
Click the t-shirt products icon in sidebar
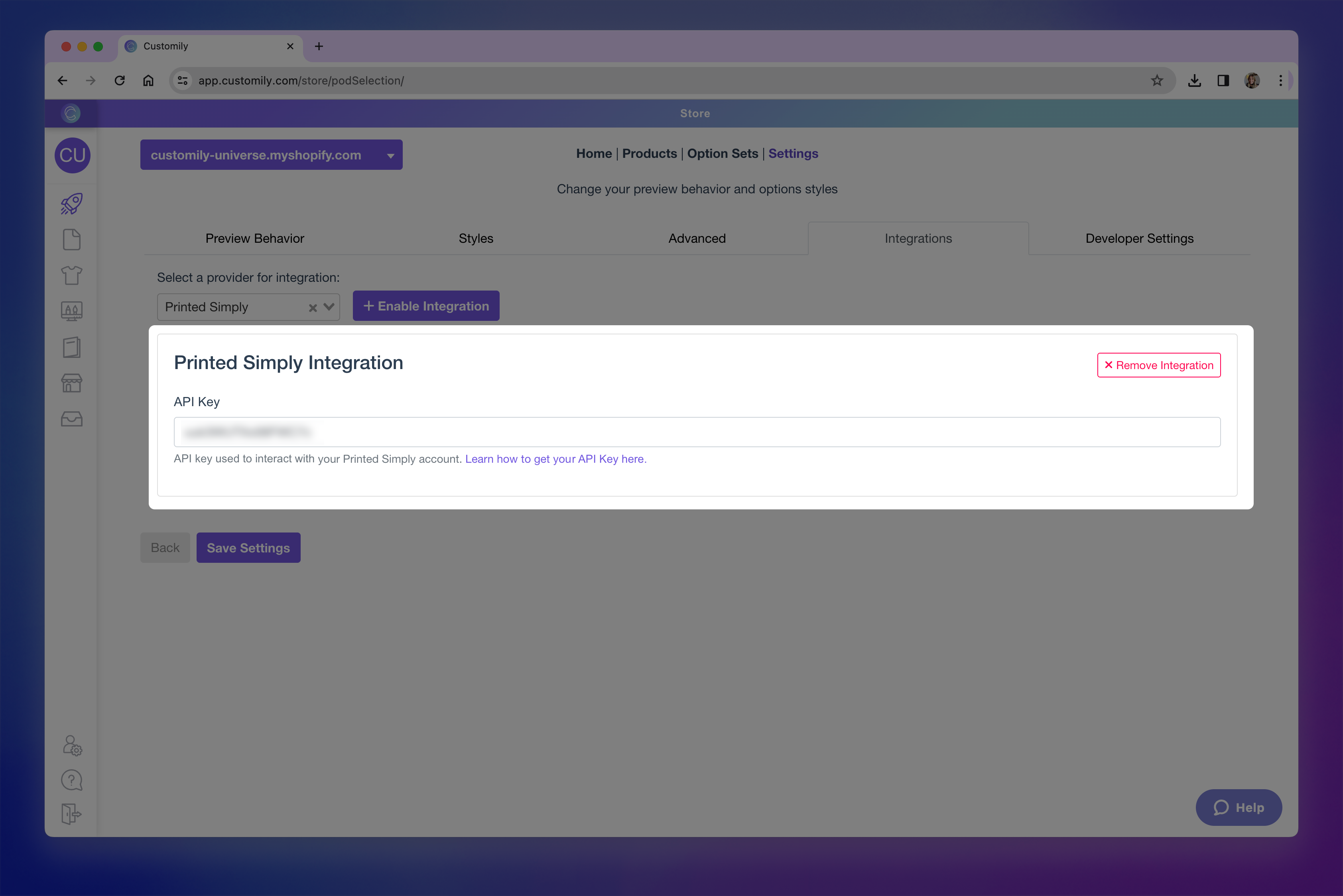(71, 275)
